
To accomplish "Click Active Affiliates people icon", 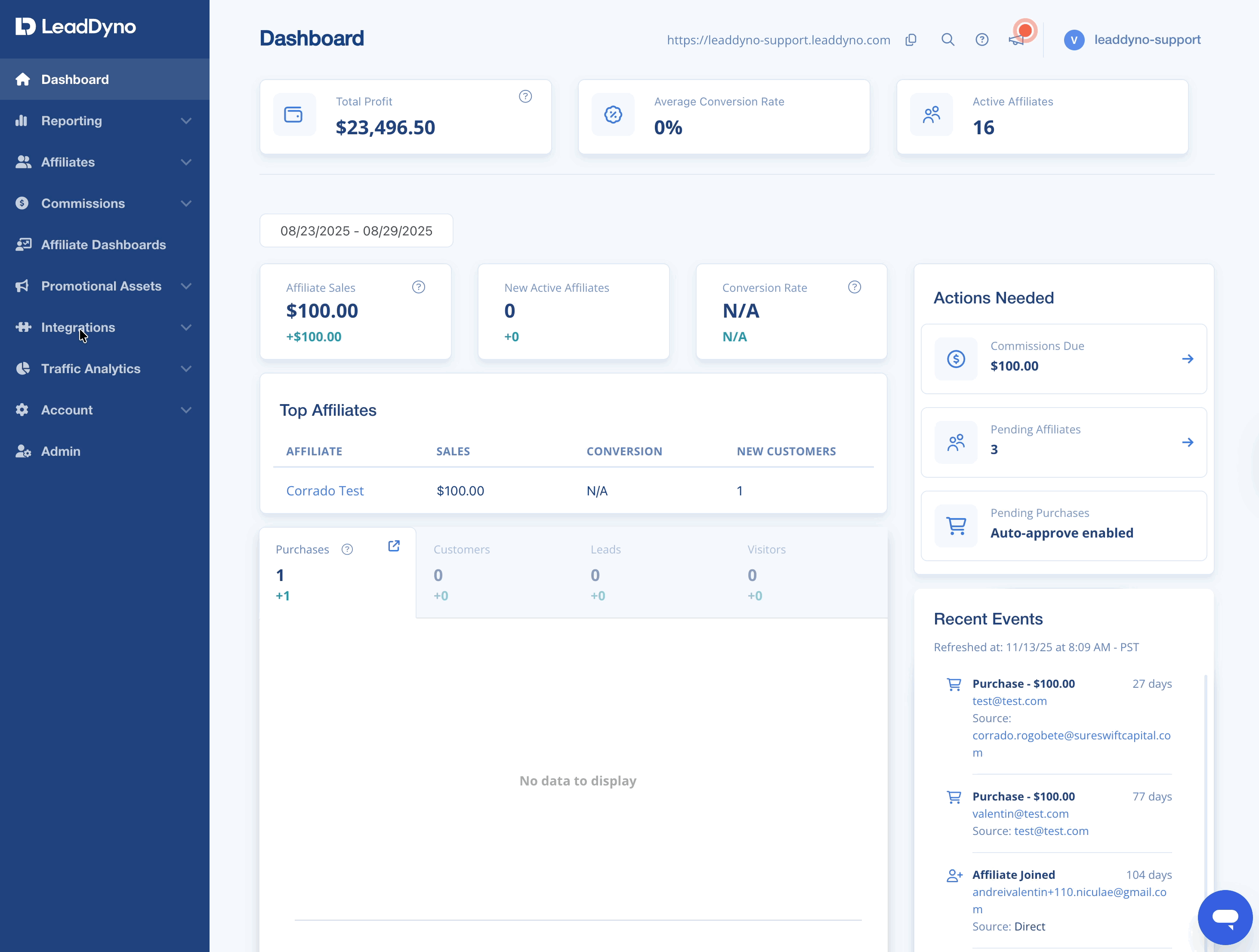I will (x=932, y=114).
